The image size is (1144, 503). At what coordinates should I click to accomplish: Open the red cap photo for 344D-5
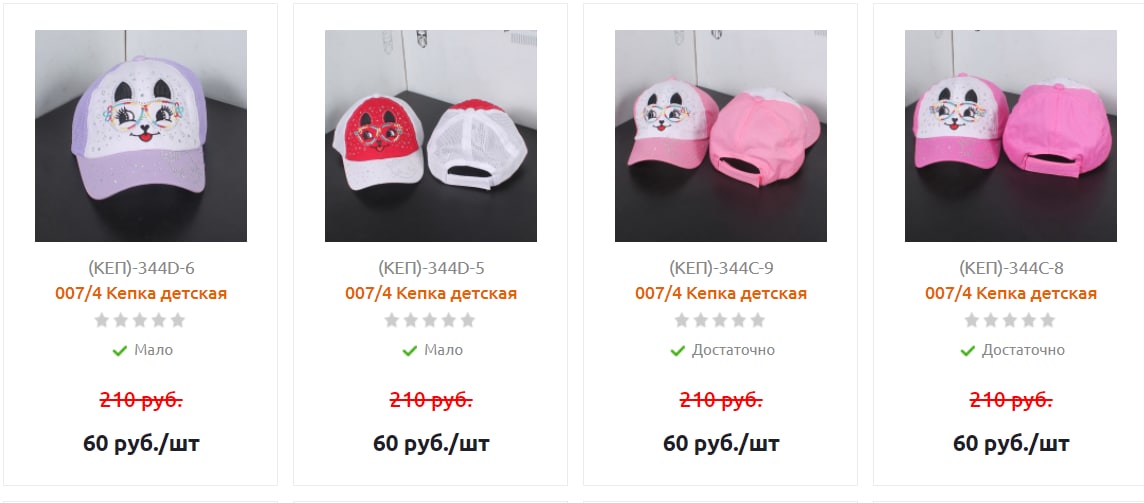pos(430,136)
